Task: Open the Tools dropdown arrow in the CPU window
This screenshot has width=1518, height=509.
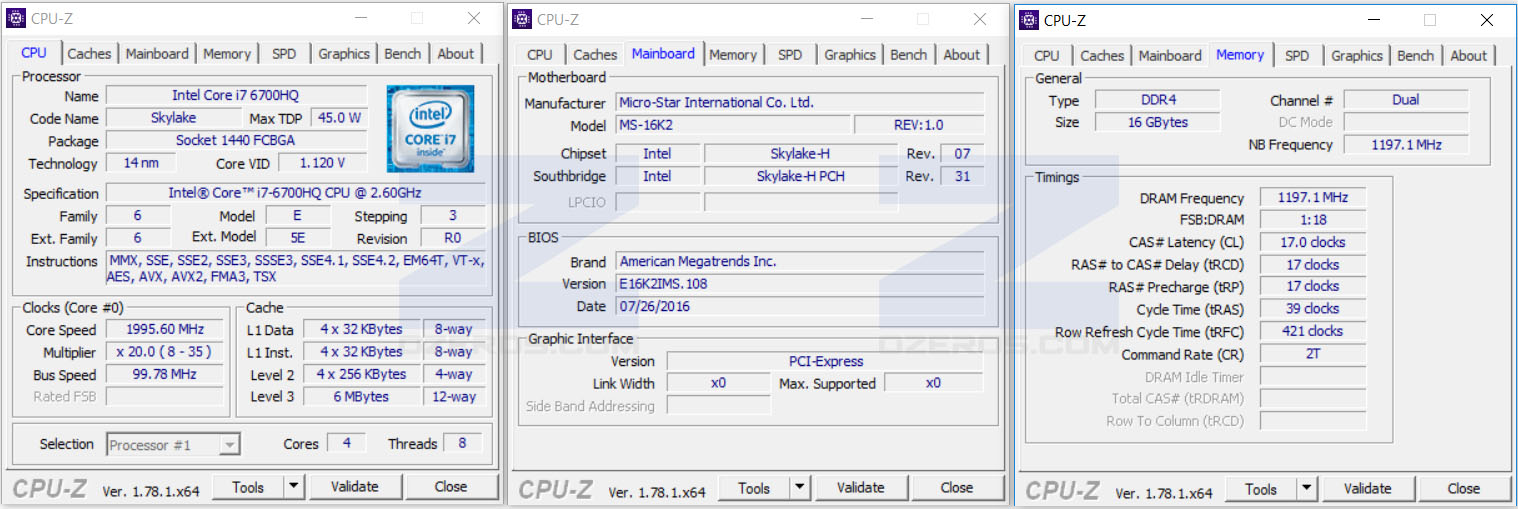Action: [293, 487]
